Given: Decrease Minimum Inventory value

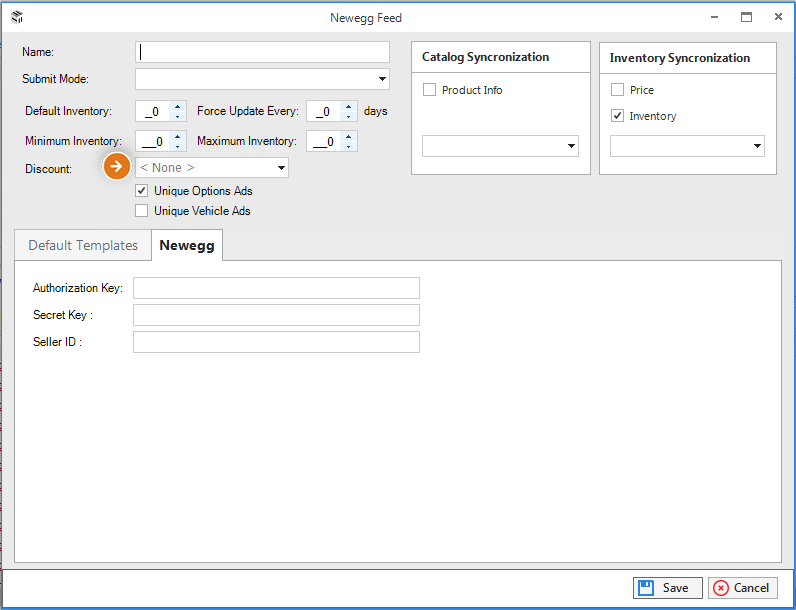Looking at the screenshot, I should pyautogui.click(x=177, y=147).
